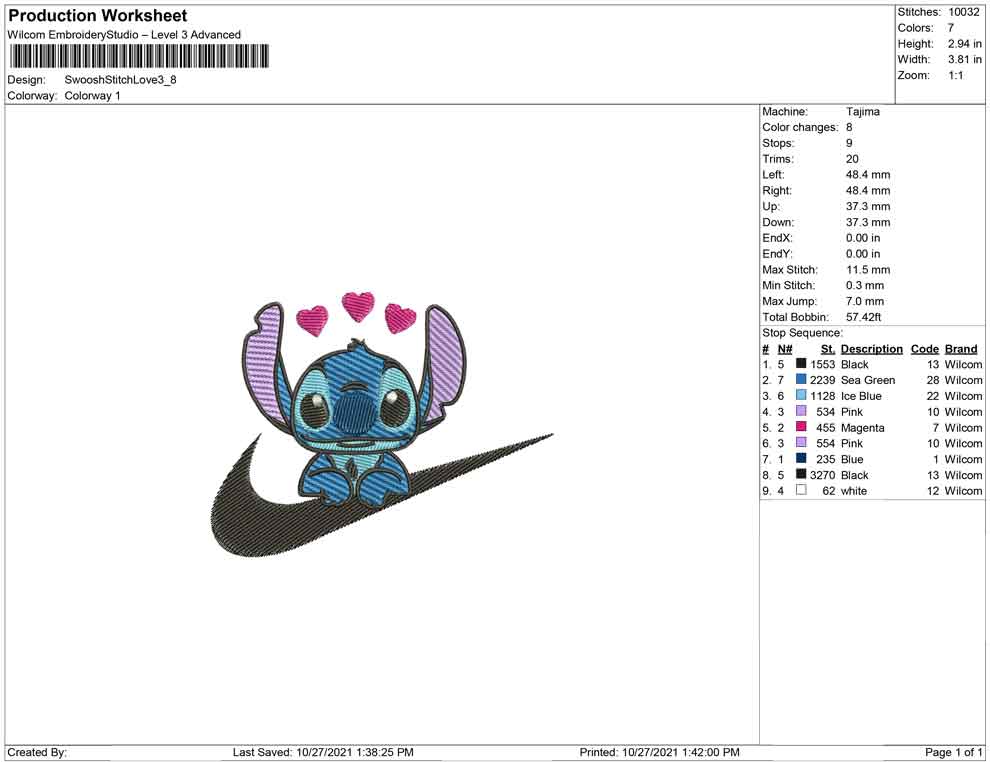Click the height value '2.94 in'
990x762 pixels.
coord(964,44)
